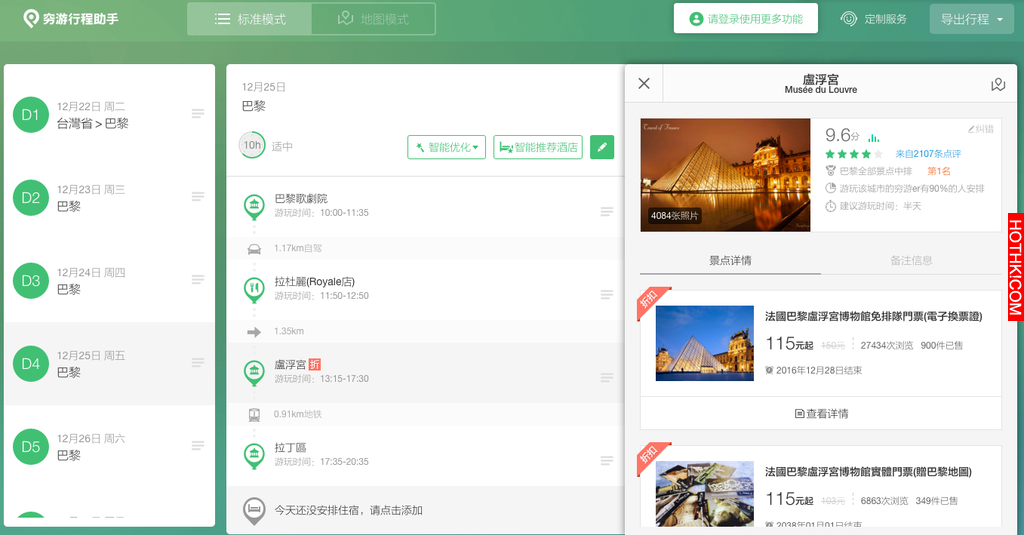Click drag handle on 盧浮宮 row
The height and width of the screenshot is (535, 1024).
point(607,378)
